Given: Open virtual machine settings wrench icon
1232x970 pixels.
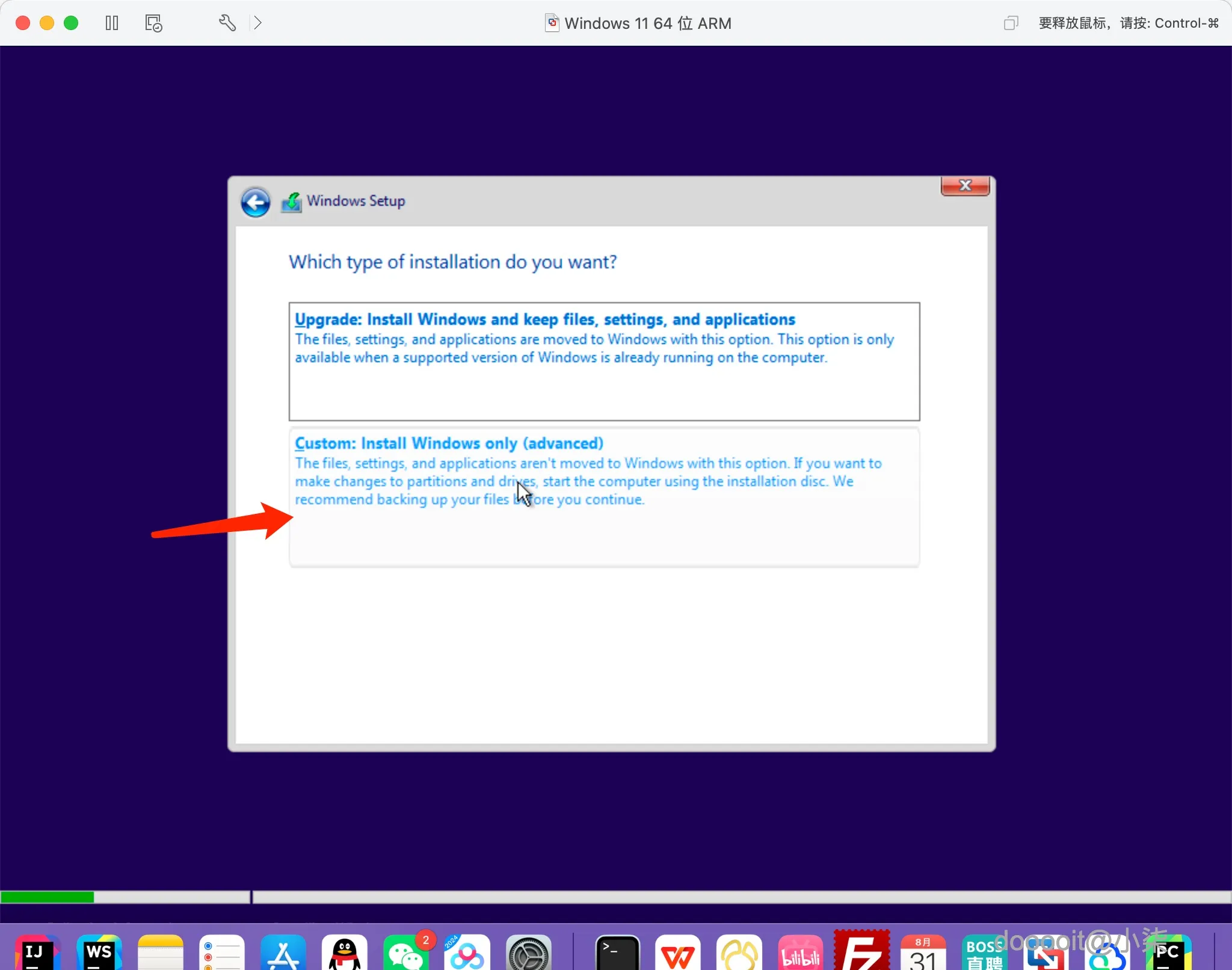Looking at the screenshot, I should click(x=227, y=23).
